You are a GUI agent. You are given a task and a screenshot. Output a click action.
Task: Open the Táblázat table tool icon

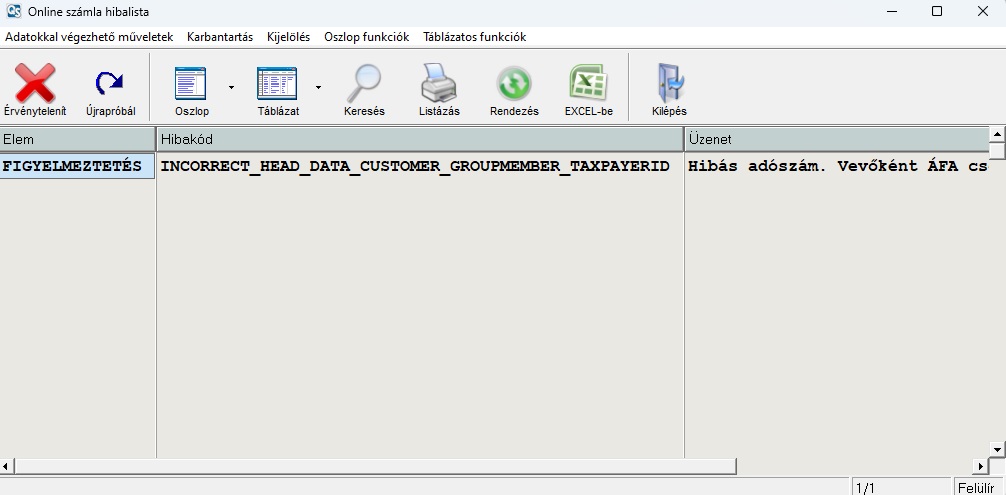(277, 84)
